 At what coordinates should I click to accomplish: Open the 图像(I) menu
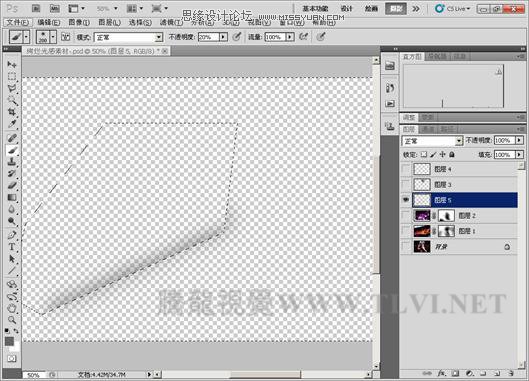click(79, 23)
